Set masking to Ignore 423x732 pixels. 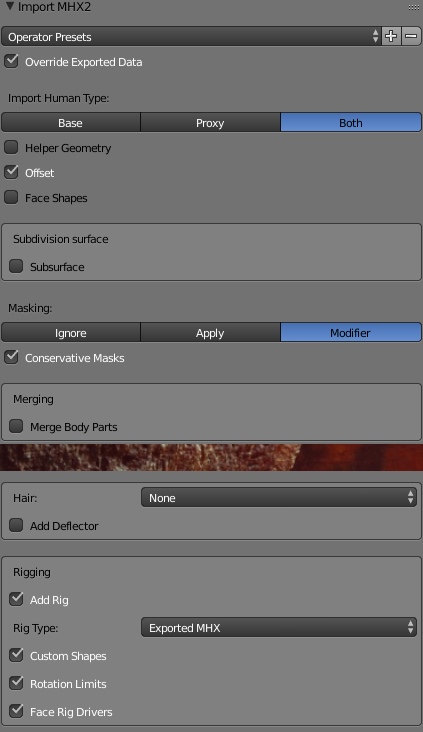pos(71,333)
